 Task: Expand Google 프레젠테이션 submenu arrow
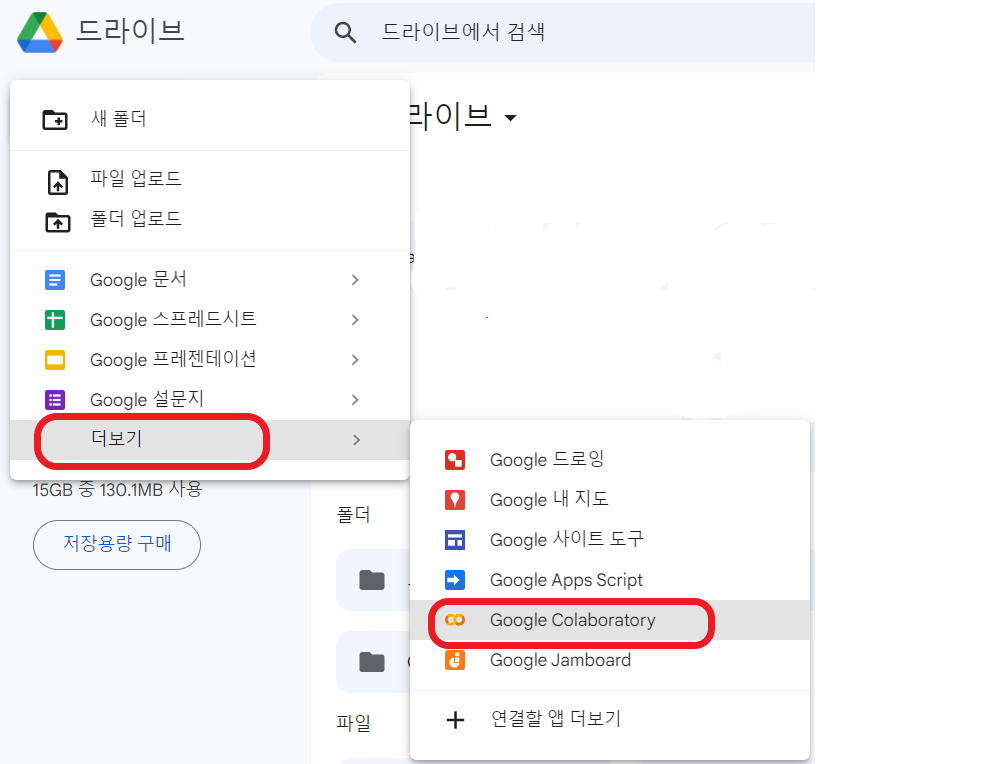(355, 360)
